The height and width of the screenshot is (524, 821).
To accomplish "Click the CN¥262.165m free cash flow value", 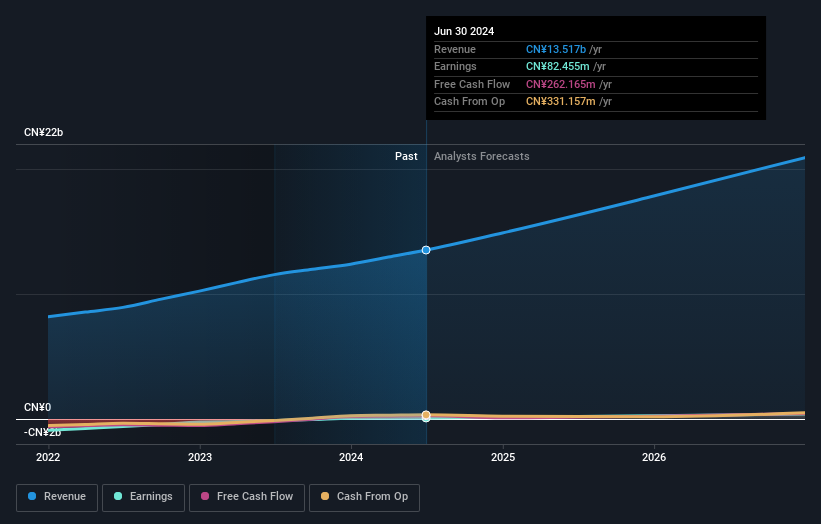I will pyautogui.click(x=561, y=84).
